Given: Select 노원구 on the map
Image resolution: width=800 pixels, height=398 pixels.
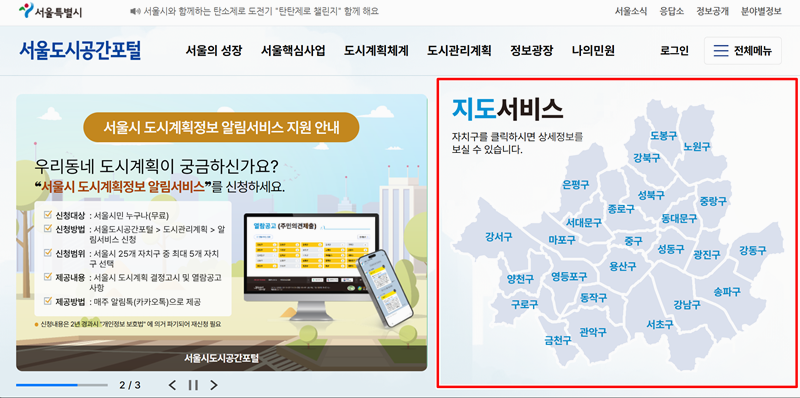Looking at the screenshot, I should 697,147.
